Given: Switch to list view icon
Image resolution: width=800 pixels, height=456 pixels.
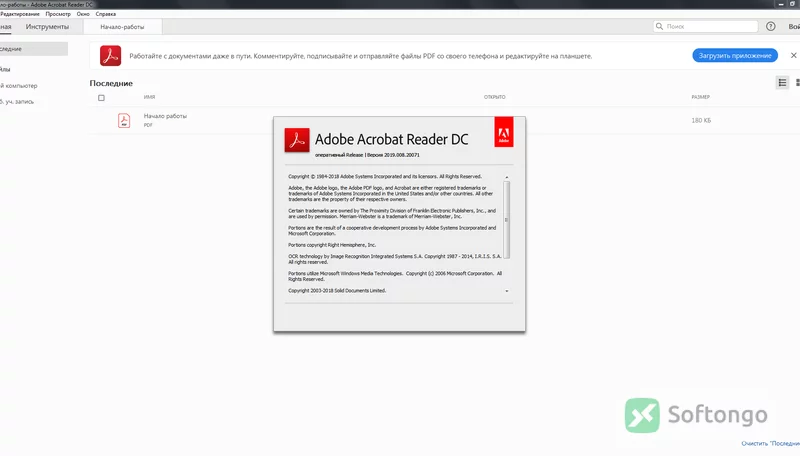Looking at the screenshot, I should tap(782, 83).
